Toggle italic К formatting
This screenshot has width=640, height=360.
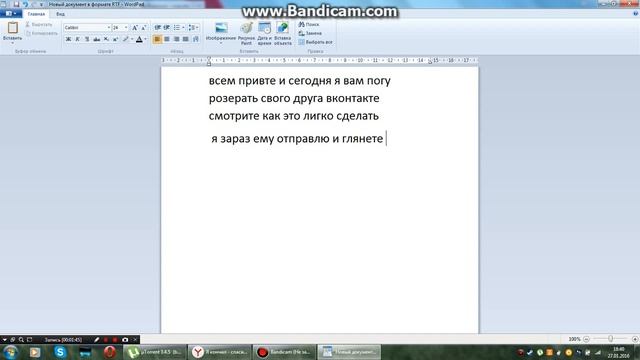pyautogui.click(x=78, y=39)
